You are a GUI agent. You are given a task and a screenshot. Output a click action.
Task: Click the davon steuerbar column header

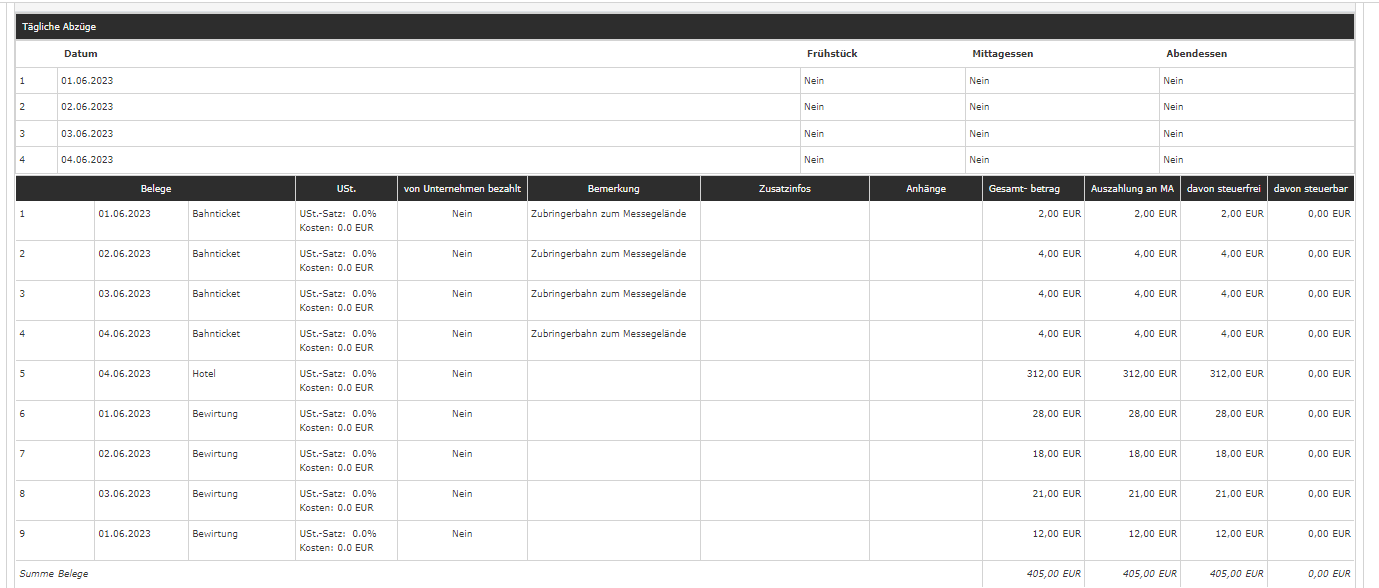(1311, 189)
